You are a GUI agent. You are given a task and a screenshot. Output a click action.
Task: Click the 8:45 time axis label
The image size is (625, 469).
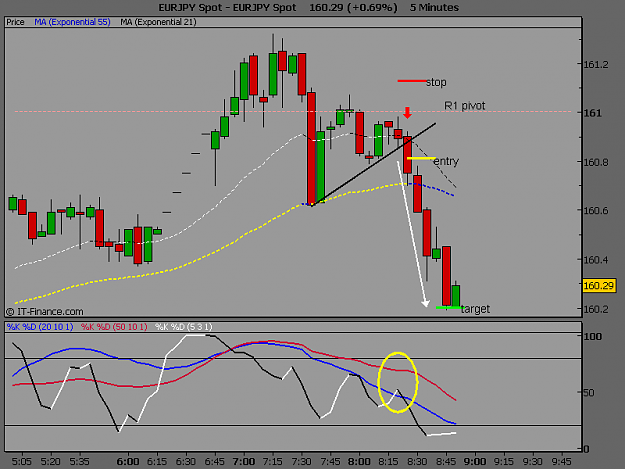tap(446, 462)
